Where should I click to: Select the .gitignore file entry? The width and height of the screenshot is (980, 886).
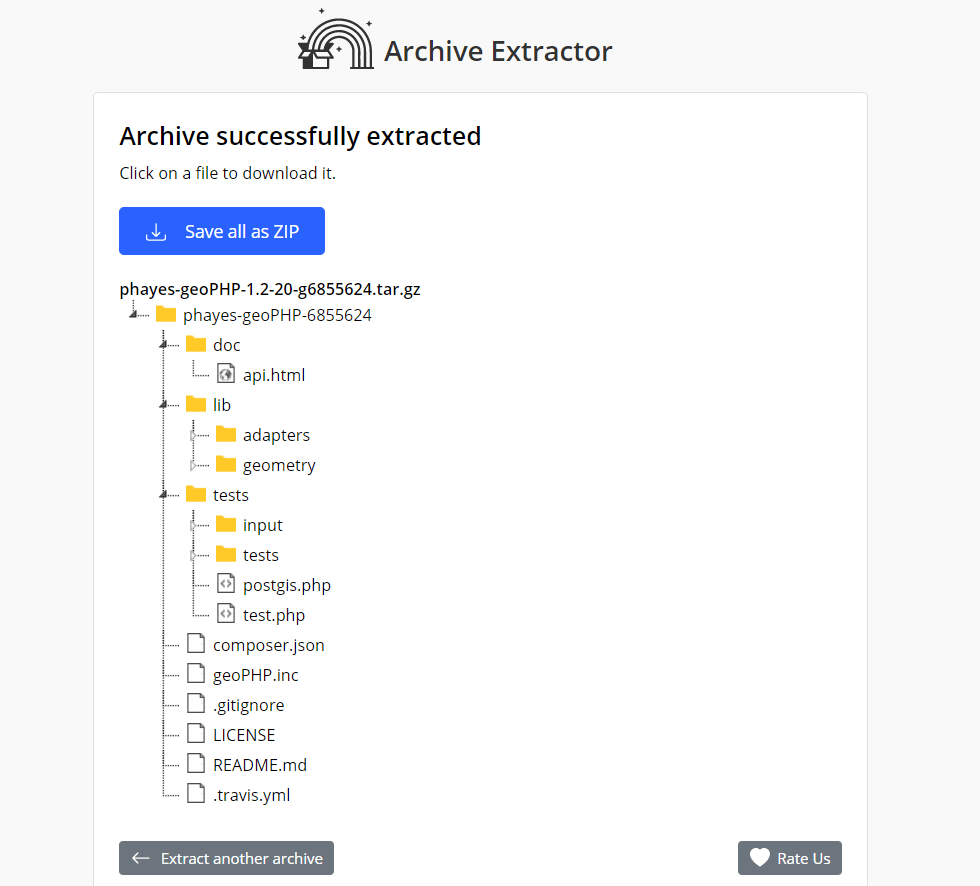248,705
